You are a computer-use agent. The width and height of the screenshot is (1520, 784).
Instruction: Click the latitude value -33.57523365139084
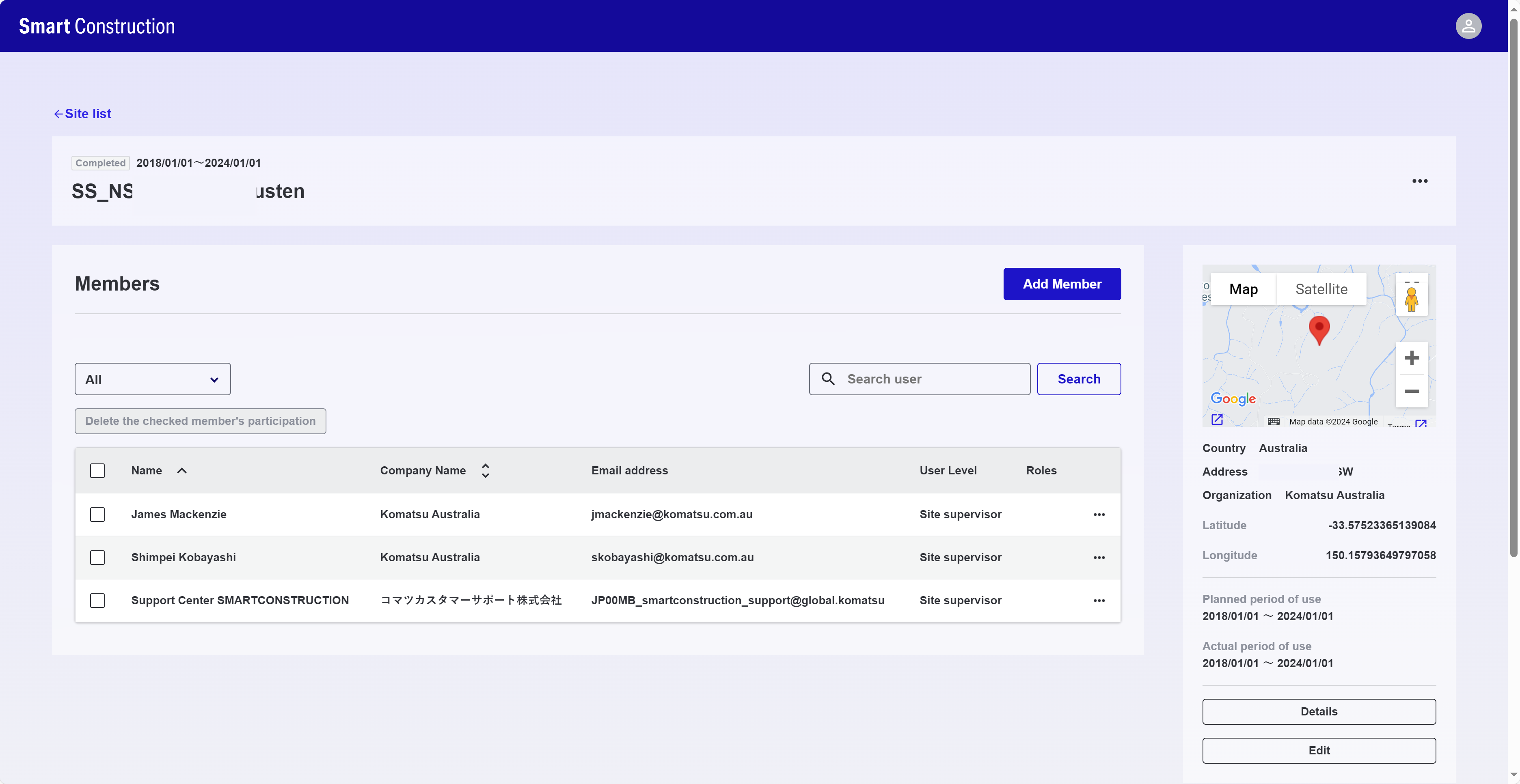coord(1382,526)
